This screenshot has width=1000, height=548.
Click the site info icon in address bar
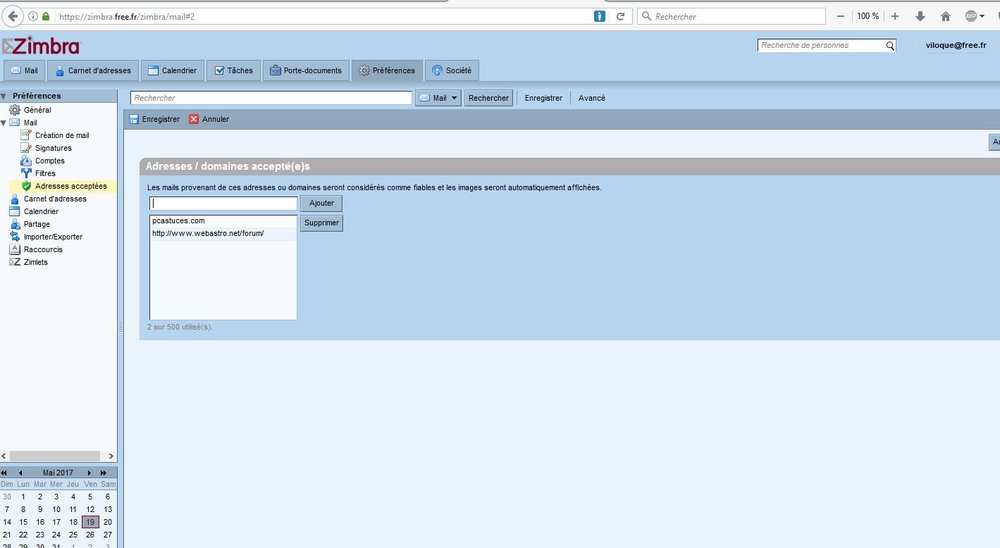pyautogui.click(x=33, y=16)
